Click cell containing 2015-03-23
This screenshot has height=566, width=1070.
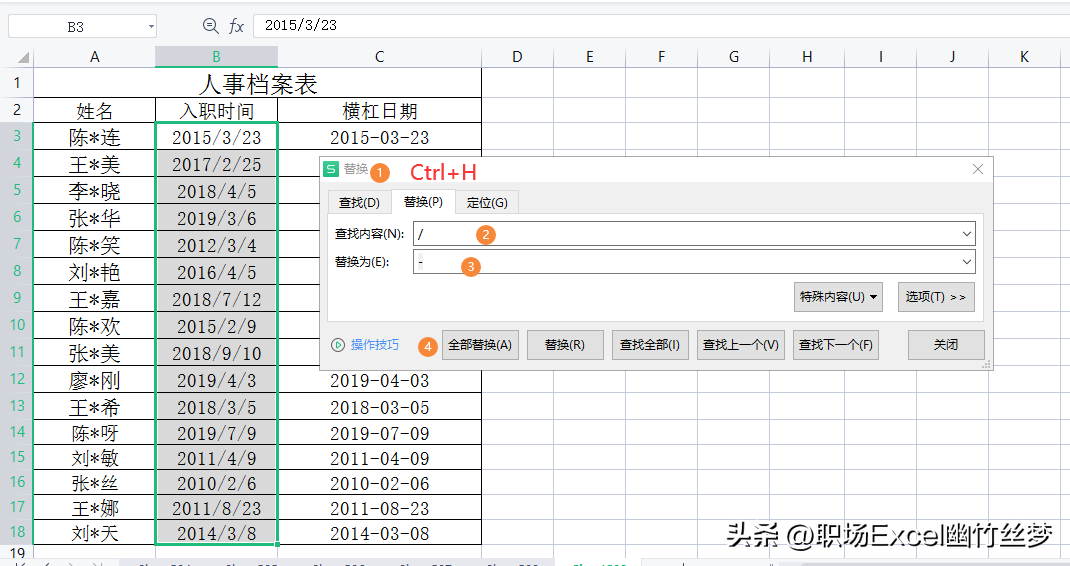click(379, 137)
